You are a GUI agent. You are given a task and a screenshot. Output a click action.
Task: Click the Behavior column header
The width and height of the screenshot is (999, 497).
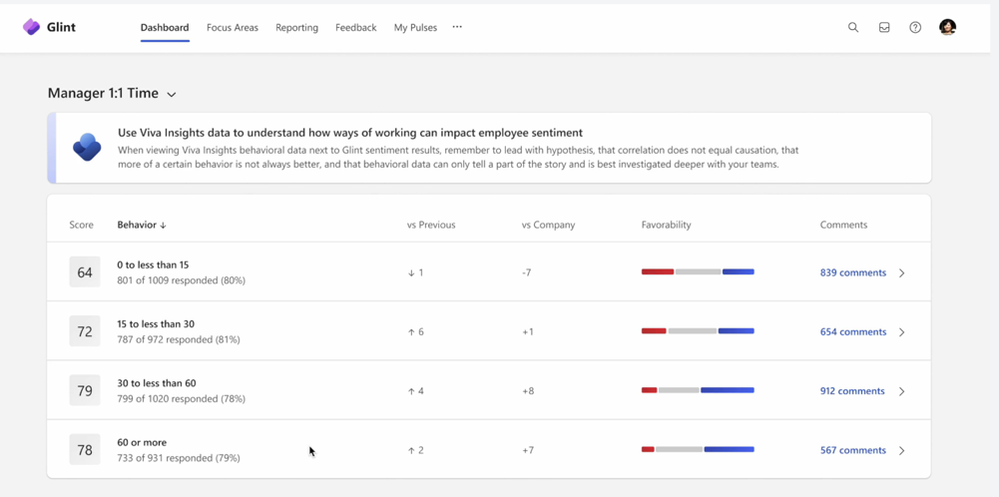pyautogui.click(x=137, y=225)
